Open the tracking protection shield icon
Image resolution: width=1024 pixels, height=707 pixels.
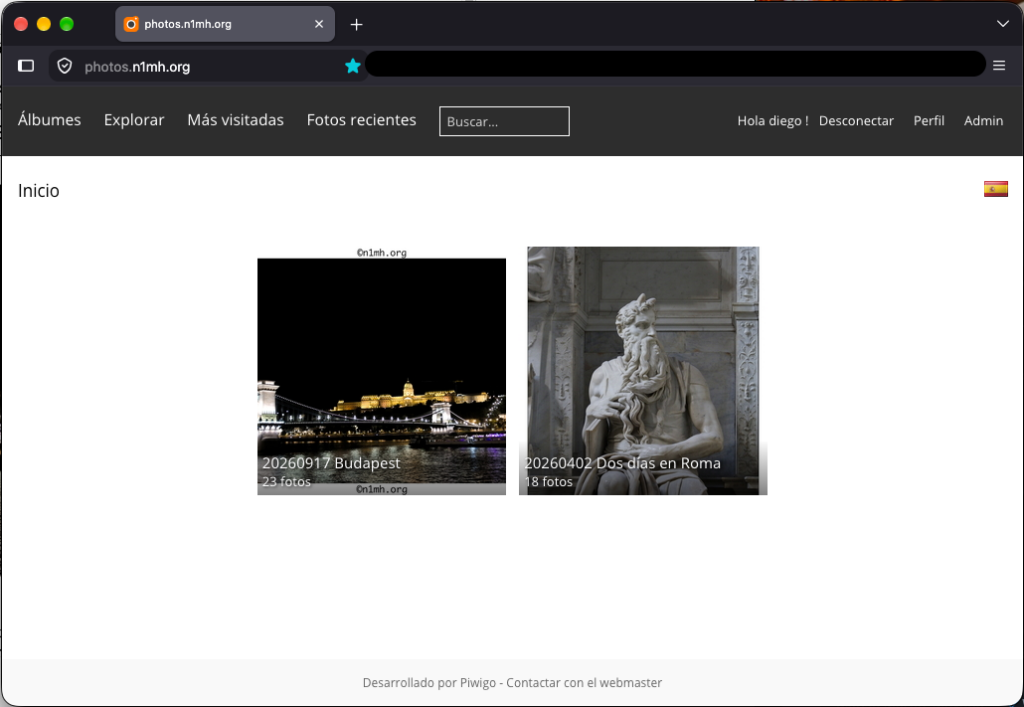[64, 66]
